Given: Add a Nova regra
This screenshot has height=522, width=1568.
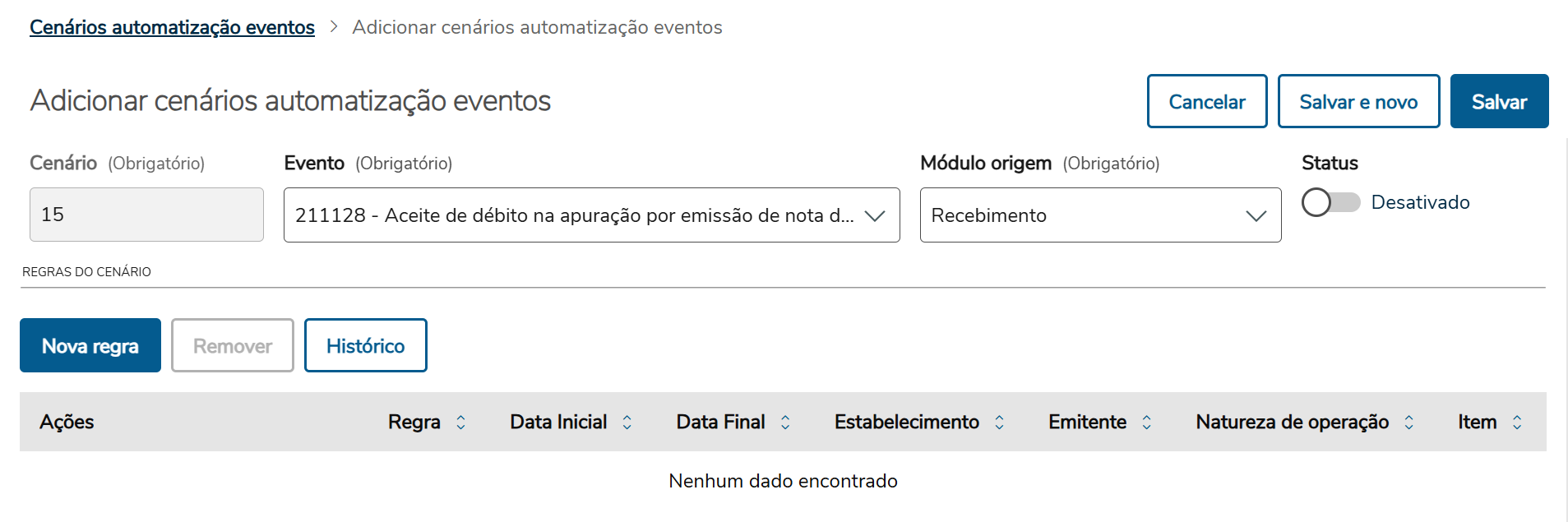Looking at the screenshot, I should point(90,346).
